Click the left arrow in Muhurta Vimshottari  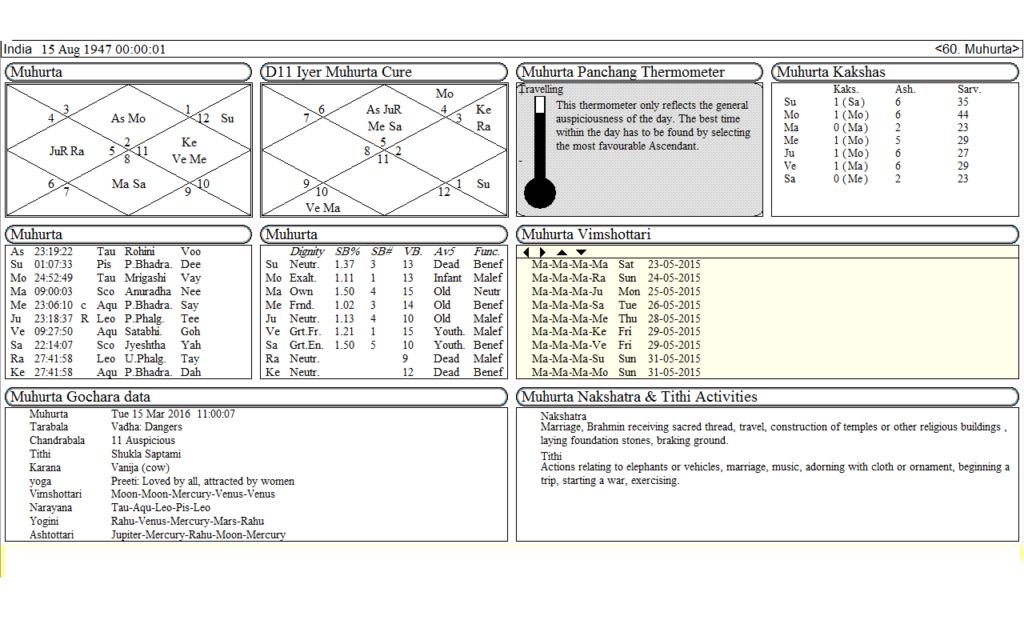point(526,252)
